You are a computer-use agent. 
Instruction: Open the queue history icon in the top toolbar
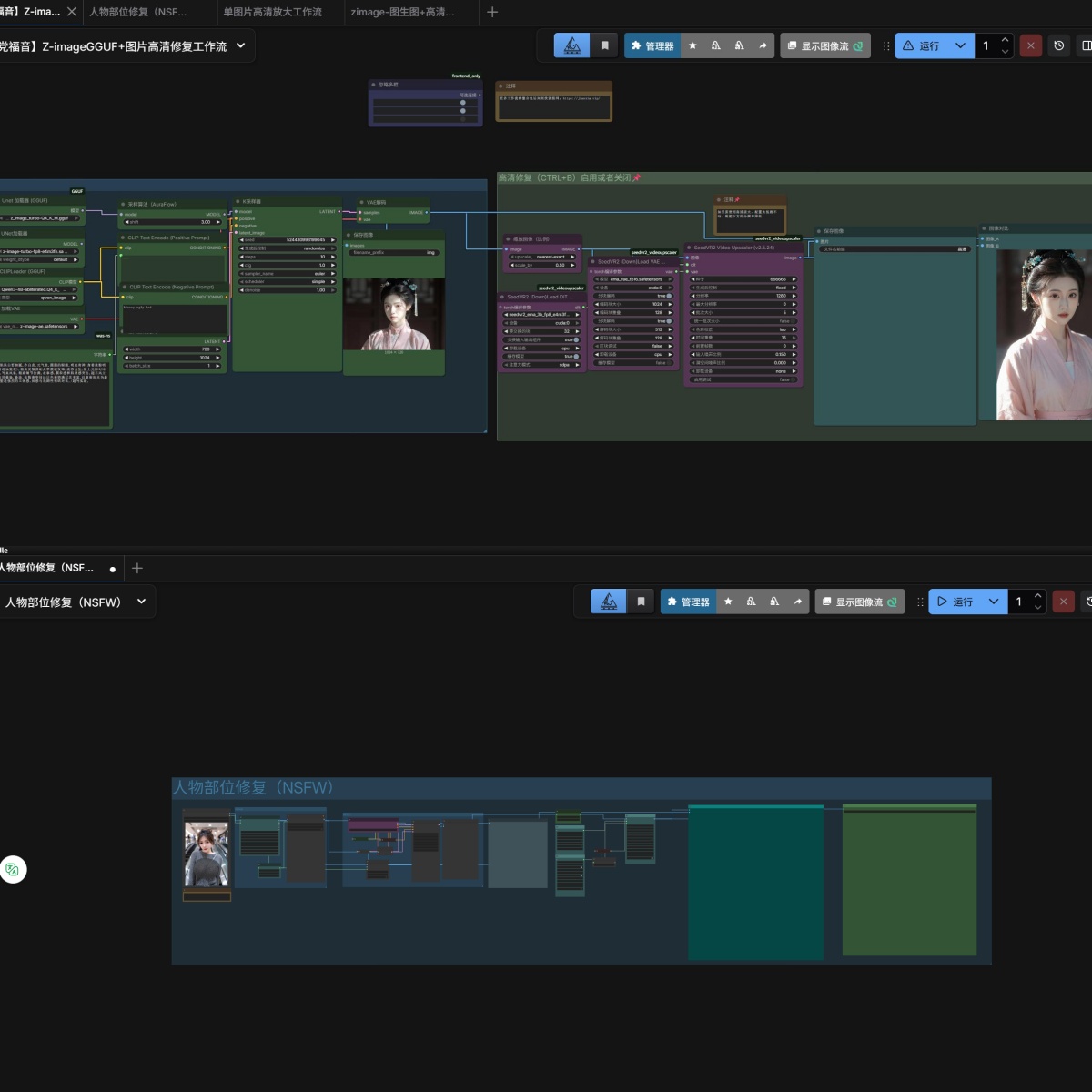(1058, 45)
